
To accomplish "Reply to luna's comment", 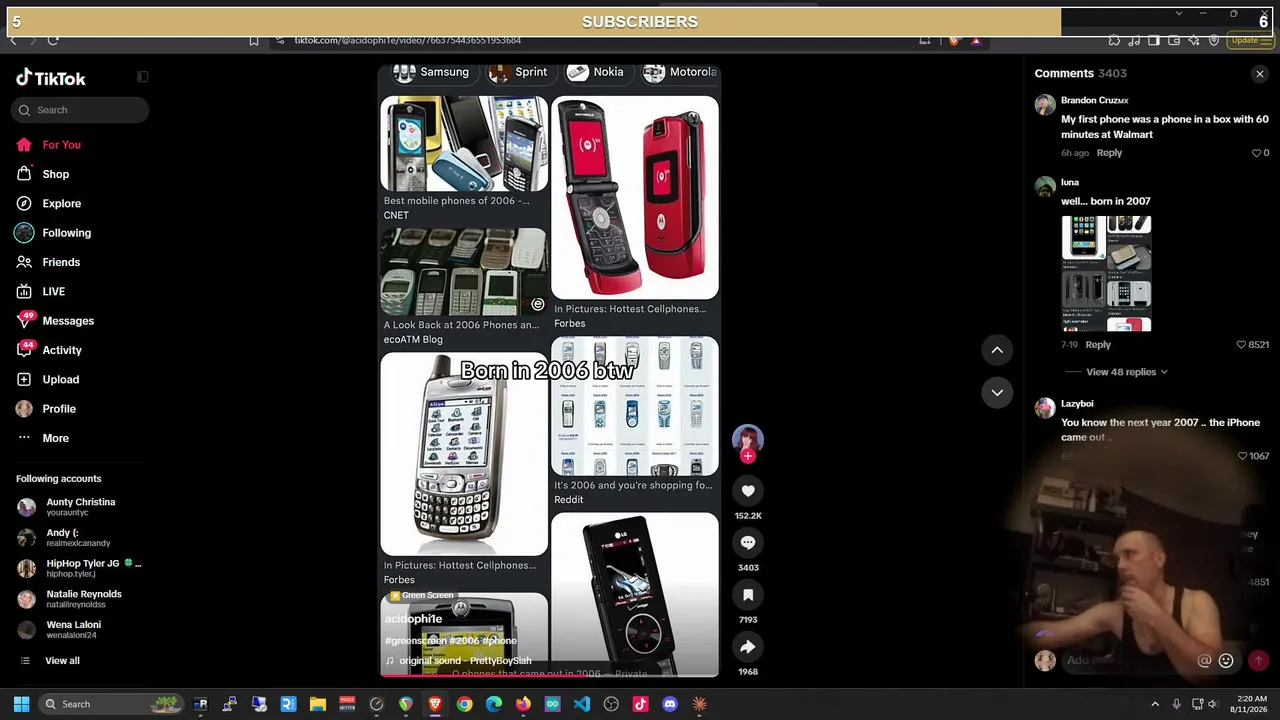I will tap(1098, 345).
